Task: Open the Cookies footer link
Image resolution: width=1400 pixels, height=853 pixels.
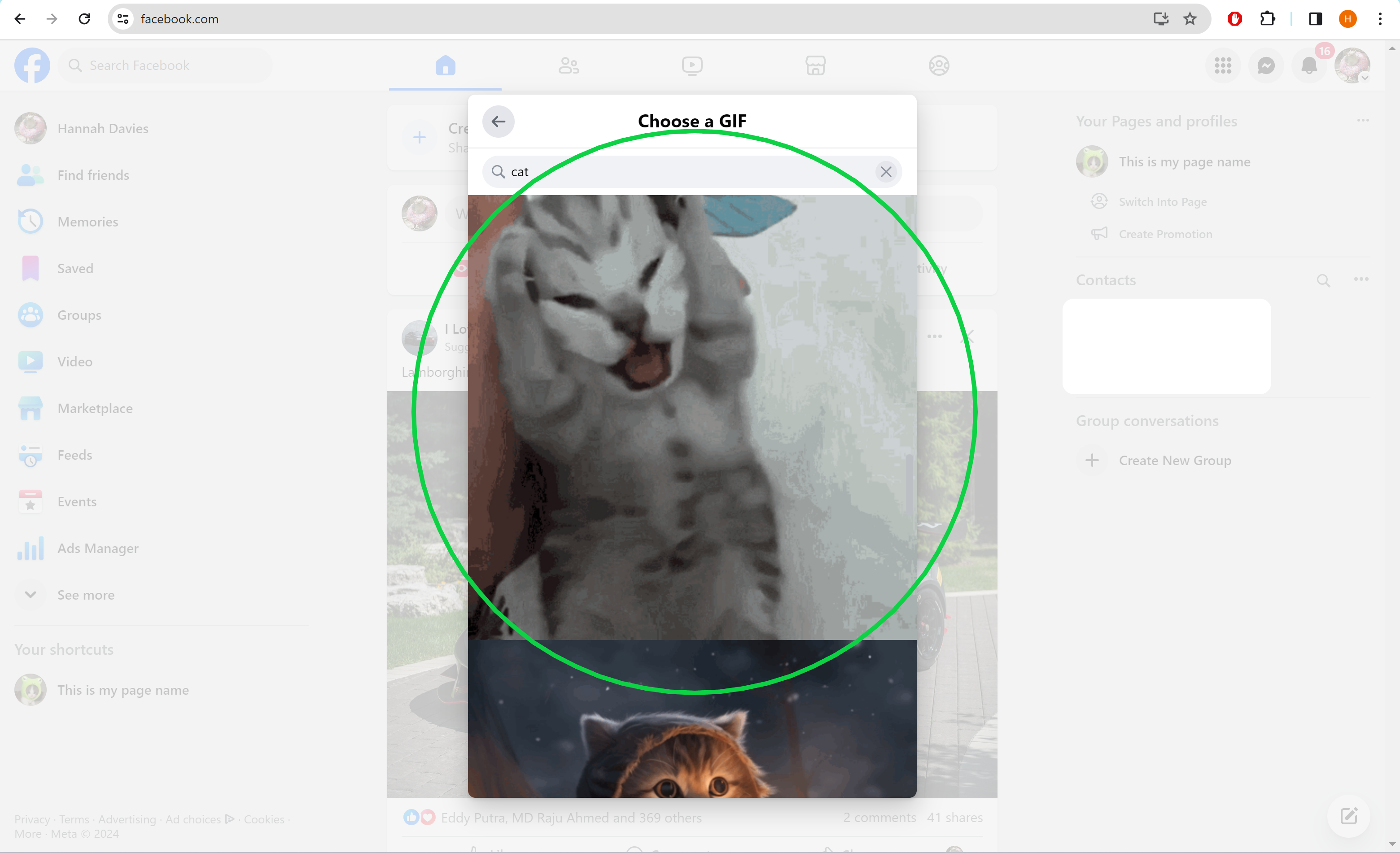Action: (264, 819)
